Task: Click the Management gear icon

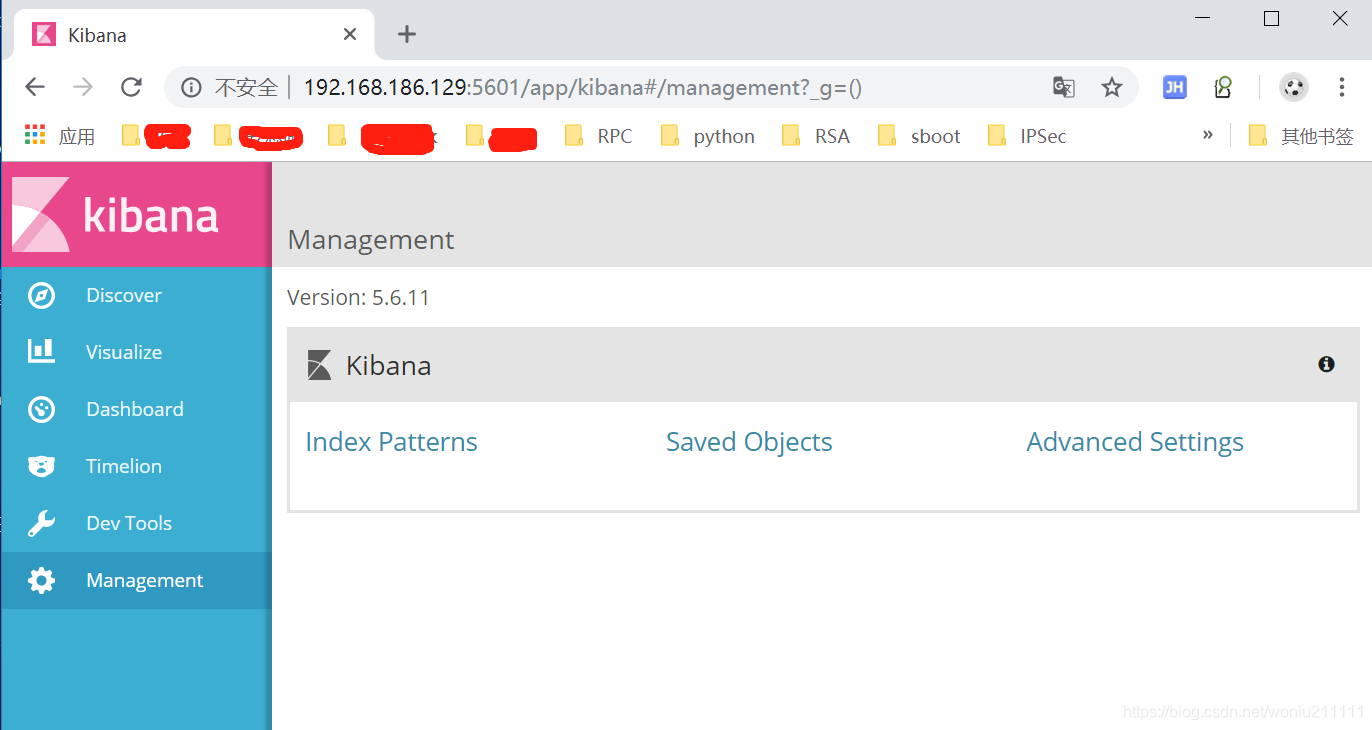Action: 41,580
